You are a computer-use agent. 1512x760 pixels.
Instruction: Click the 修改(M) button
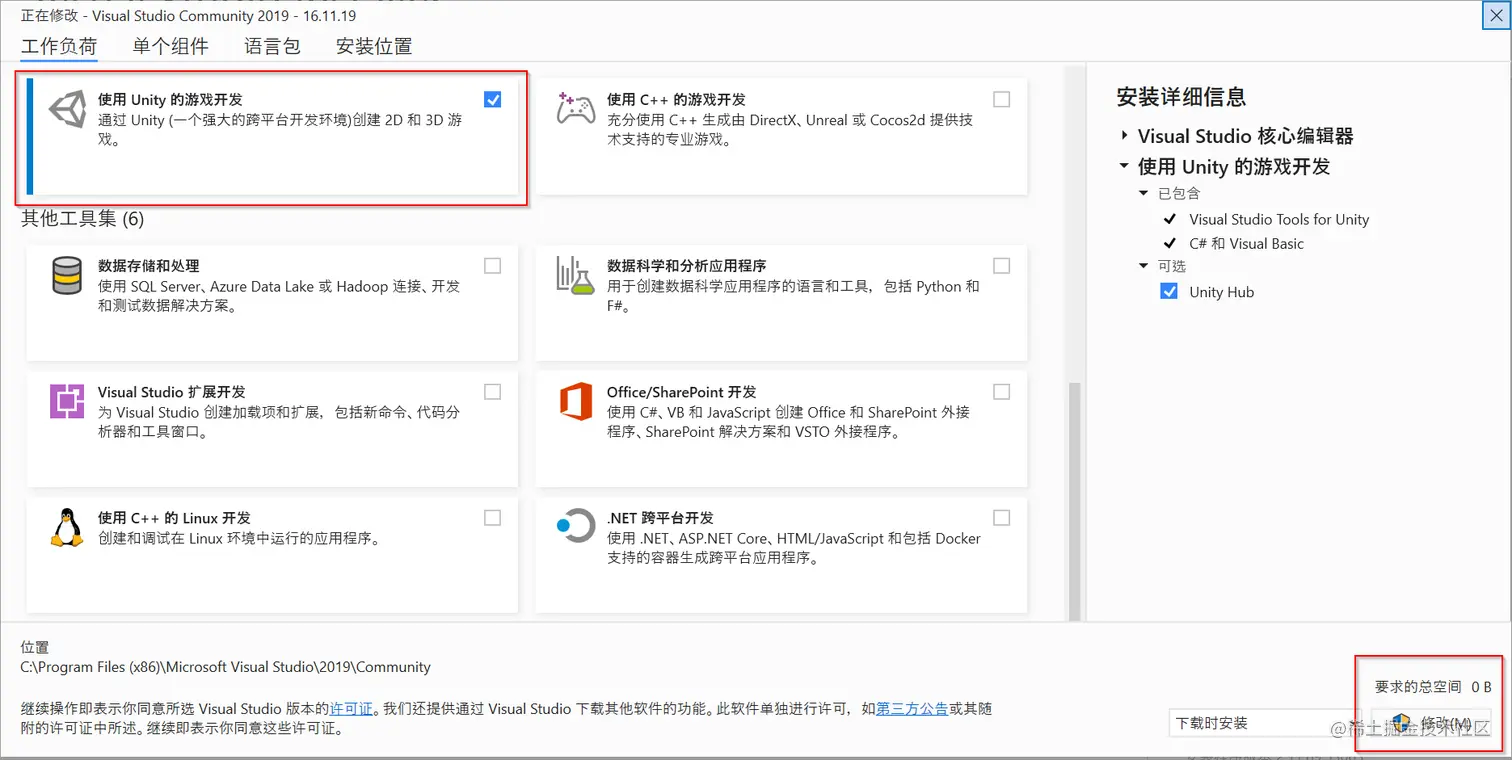1432,723
